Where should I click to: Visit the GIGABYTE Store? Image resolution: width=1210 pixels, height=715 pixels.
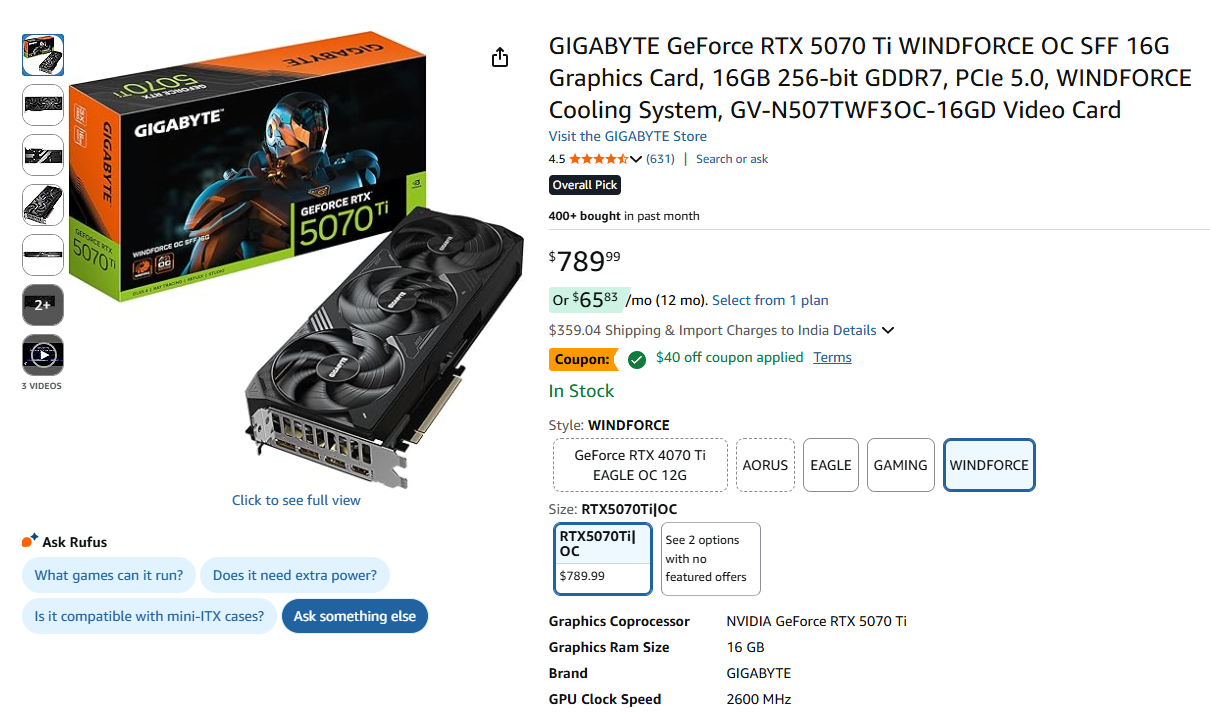pos(627,136)
